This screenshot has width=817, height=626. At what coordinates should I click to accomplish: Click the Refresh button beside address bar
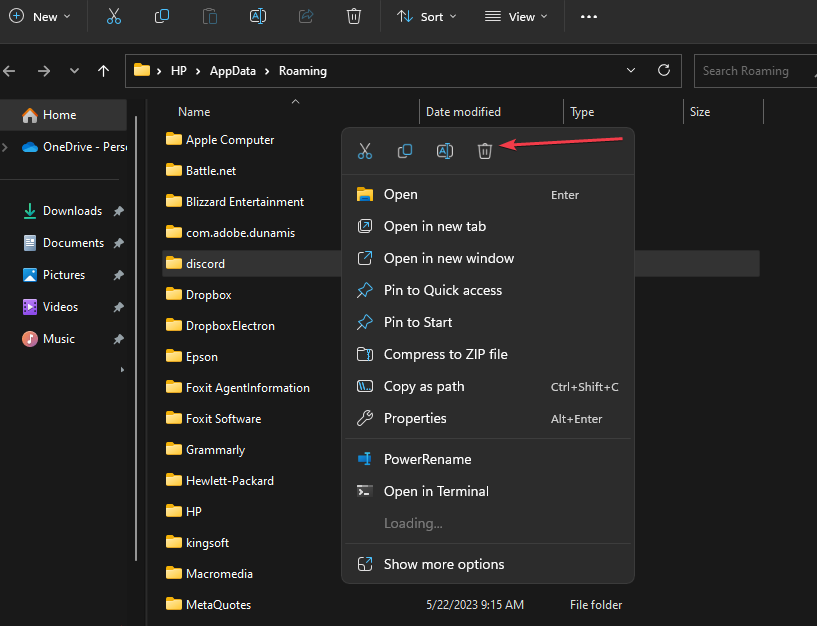coord(663,71)
